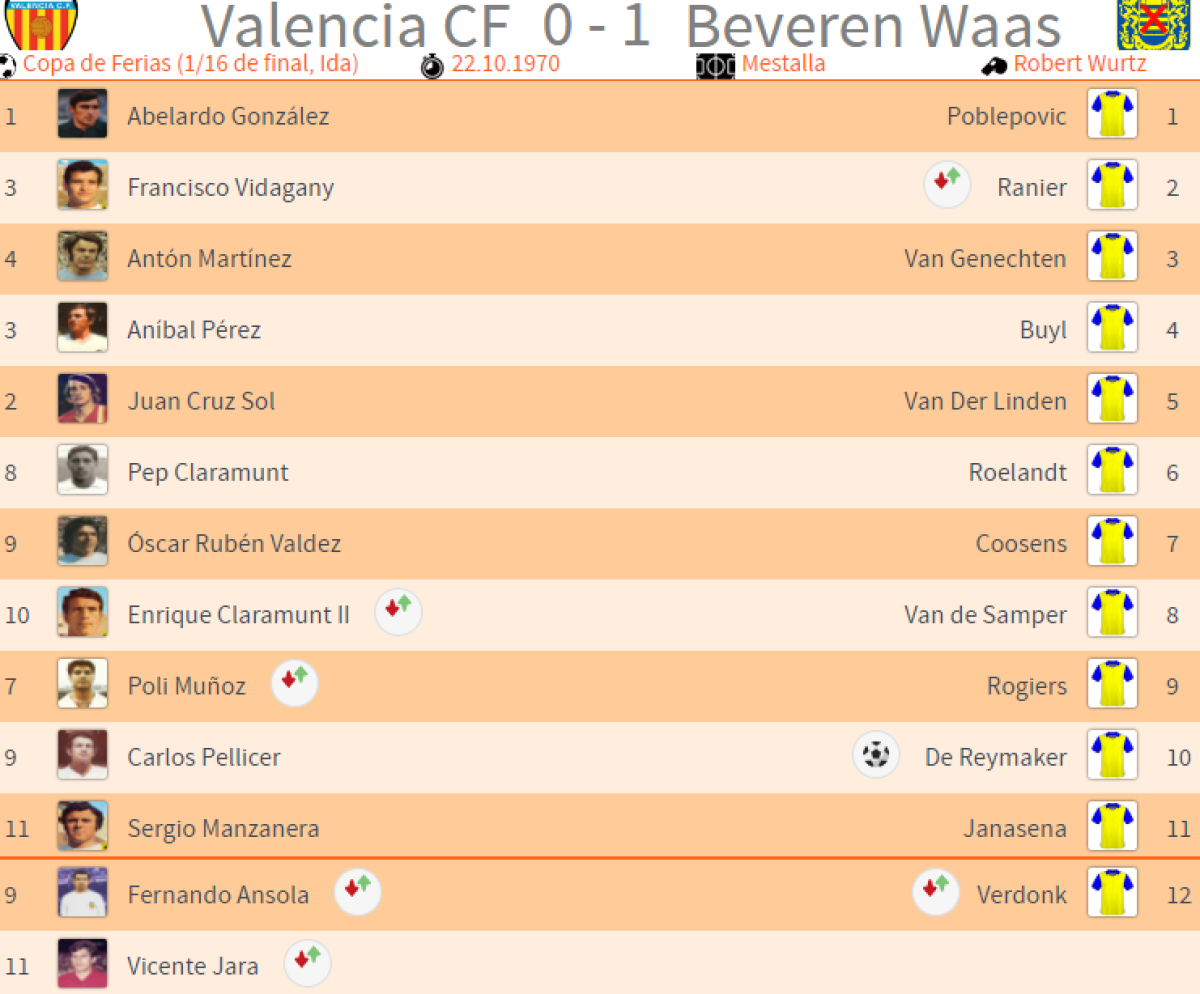Click the Beveren Waas club crest
The width and height of the screenshot is (1200, 994).
coord(1145,22)
